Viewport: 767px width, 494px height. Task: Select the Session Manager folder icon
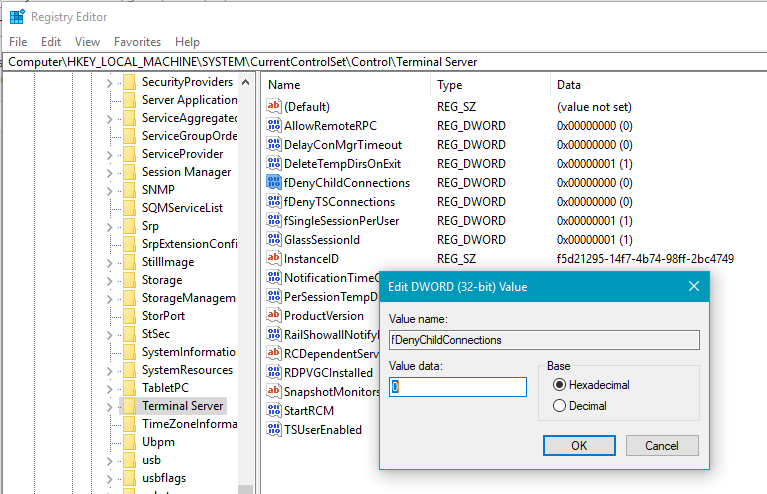point(129,172)
